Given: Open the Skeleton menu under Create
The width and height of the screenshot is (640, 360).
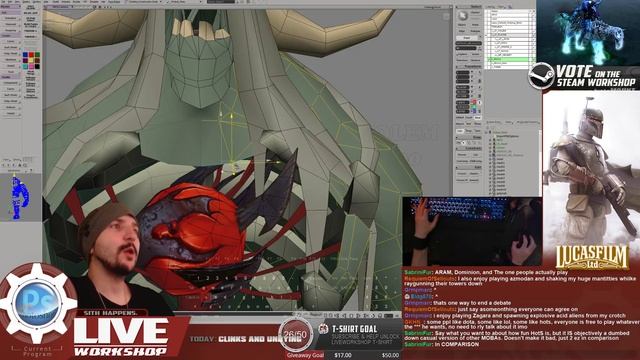Looking at the screenshot, I should point(11,60).
